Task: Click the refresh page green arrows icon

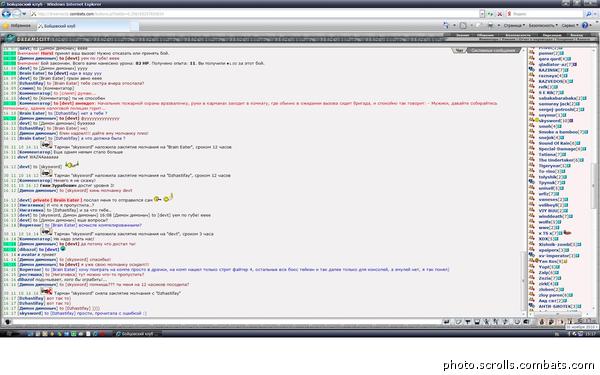Action: pyautogui.click(x=490, y=14)
